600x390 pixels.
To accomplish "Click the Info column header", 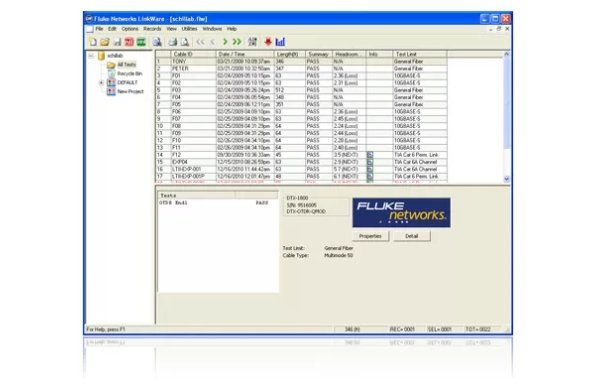I will click(x=379, y=54).
